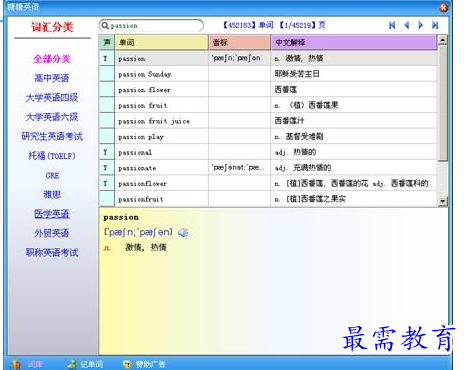Click 记单词 label in bottom bar
464x370 pixels.
(91, 365)
